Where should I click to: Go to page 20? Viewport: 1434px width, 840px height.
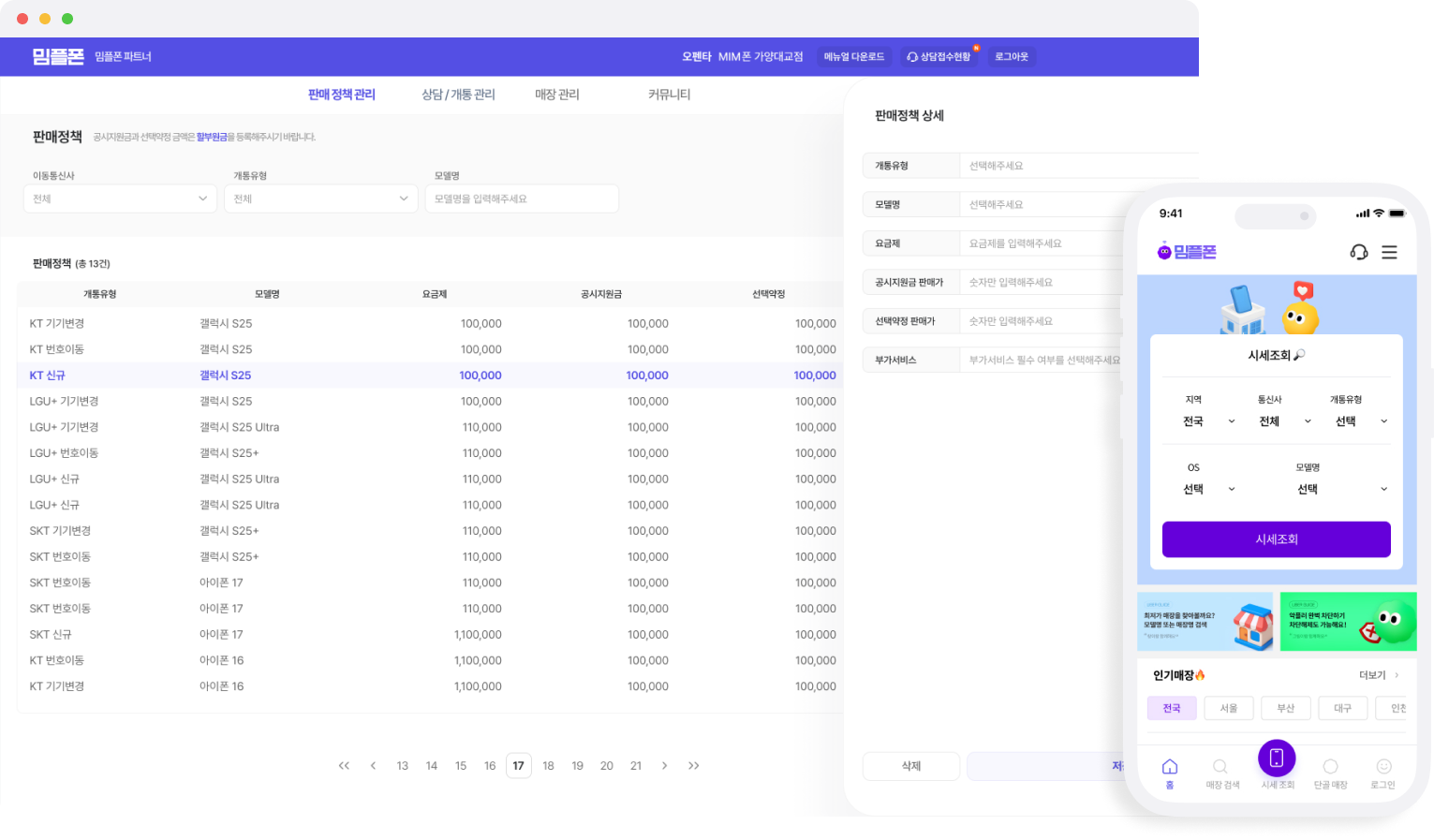(607, 766)
